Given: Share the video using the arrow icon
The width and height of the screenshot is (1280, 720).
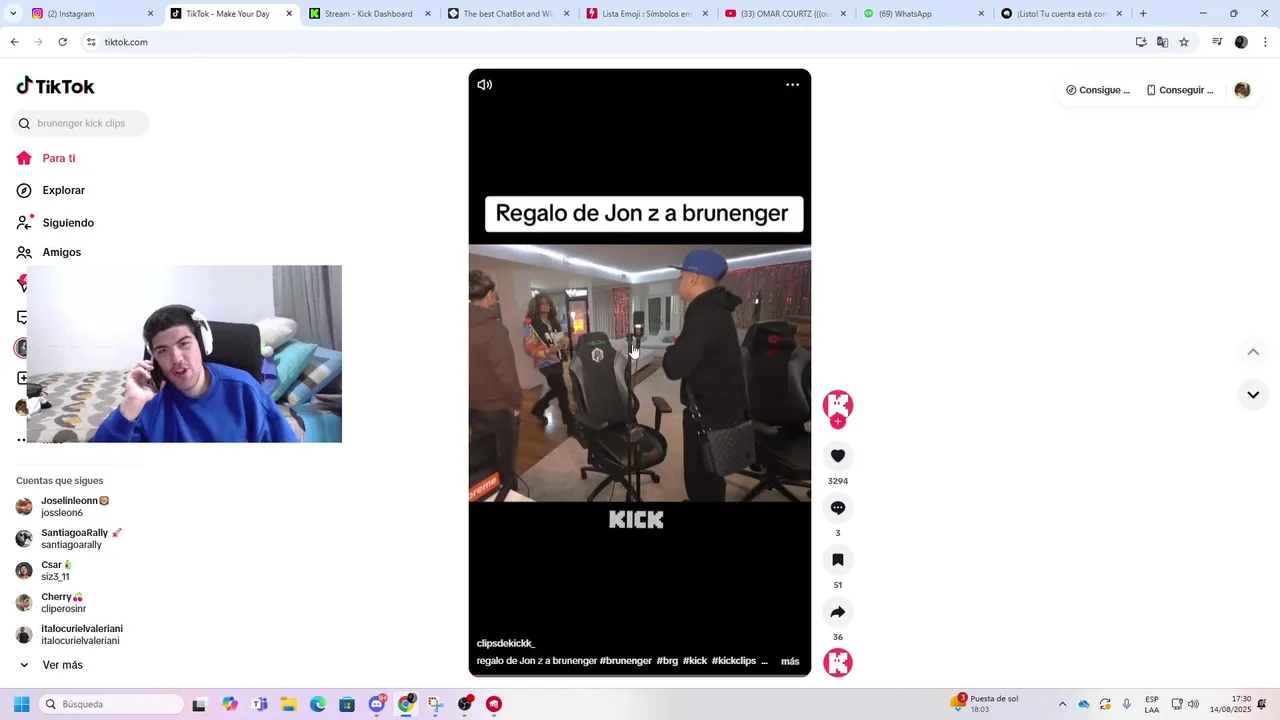Looking at the screenshot, I should (838, 612).
